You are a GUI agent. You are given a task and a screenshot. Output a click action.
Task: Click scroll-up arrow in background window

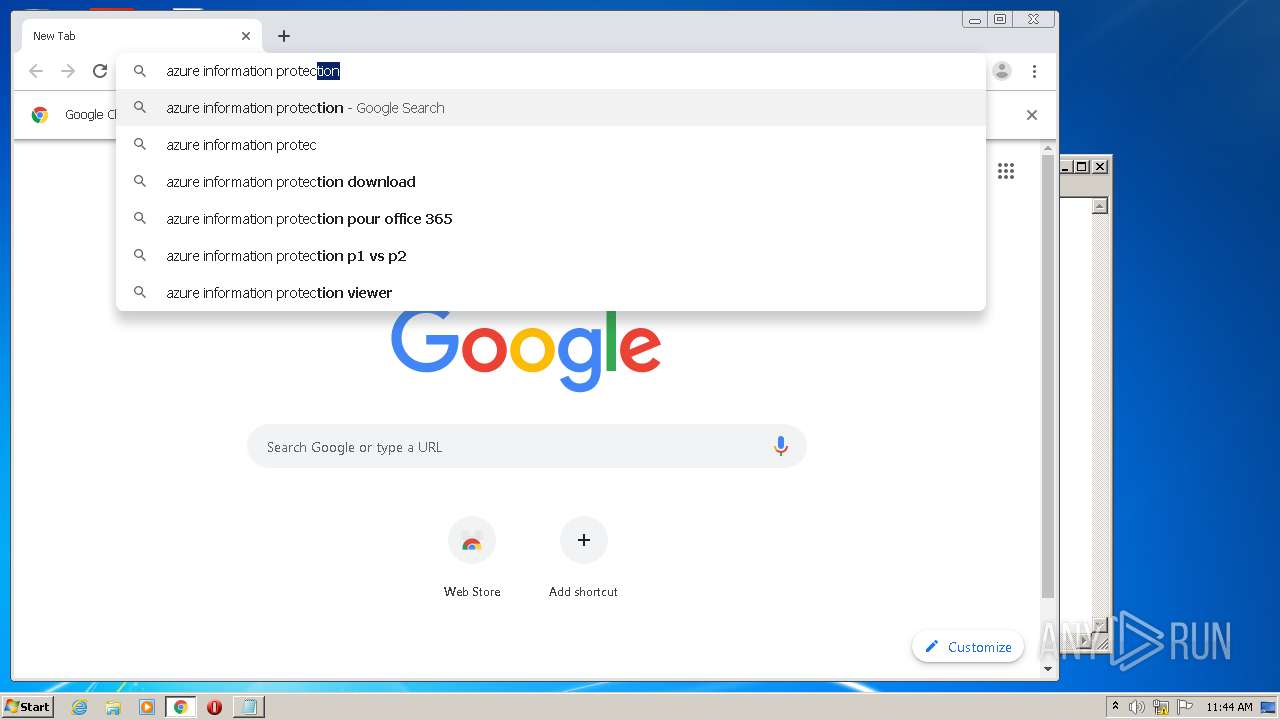click(1100, 206)
